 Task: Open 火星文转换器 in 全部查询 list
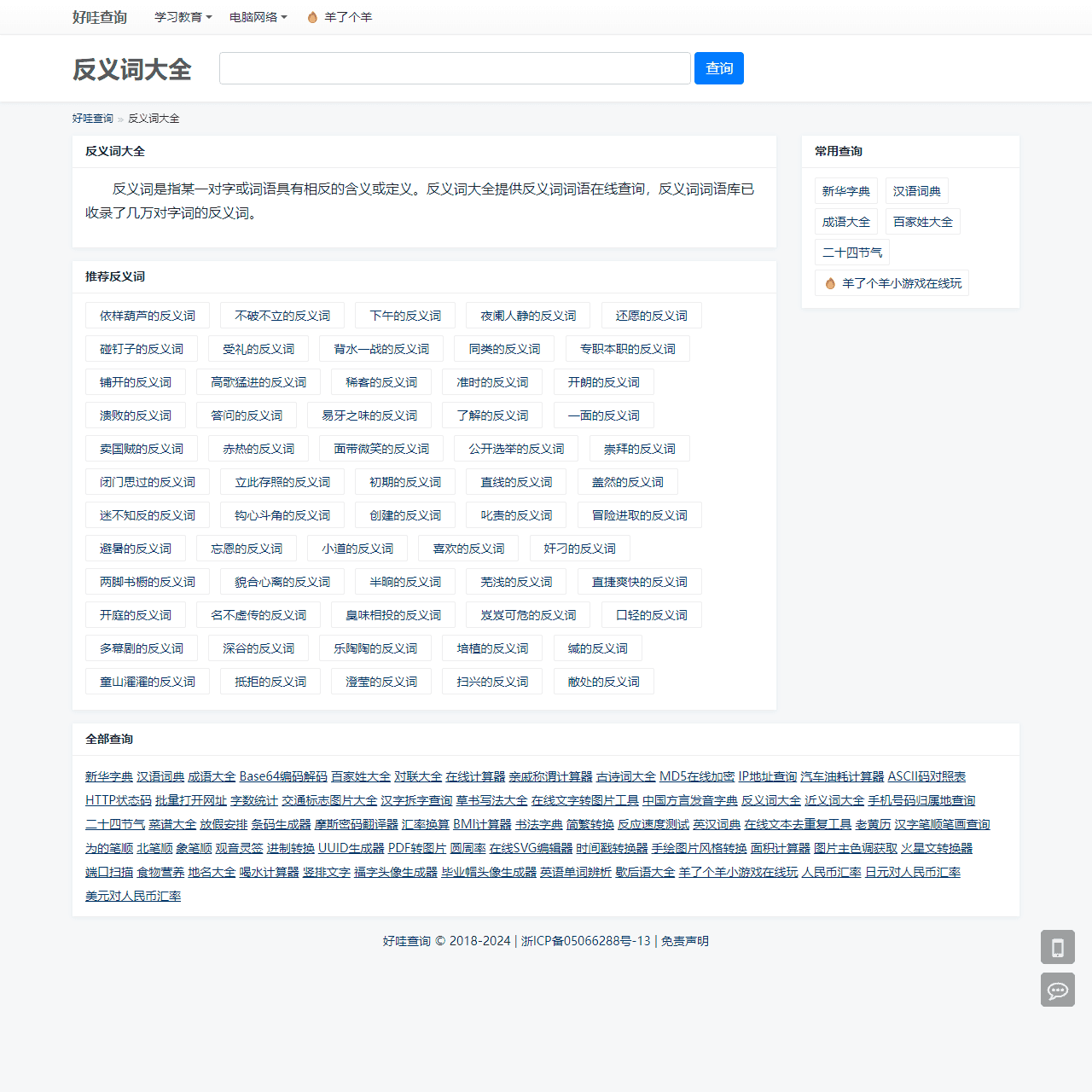(x=937, y=848)
